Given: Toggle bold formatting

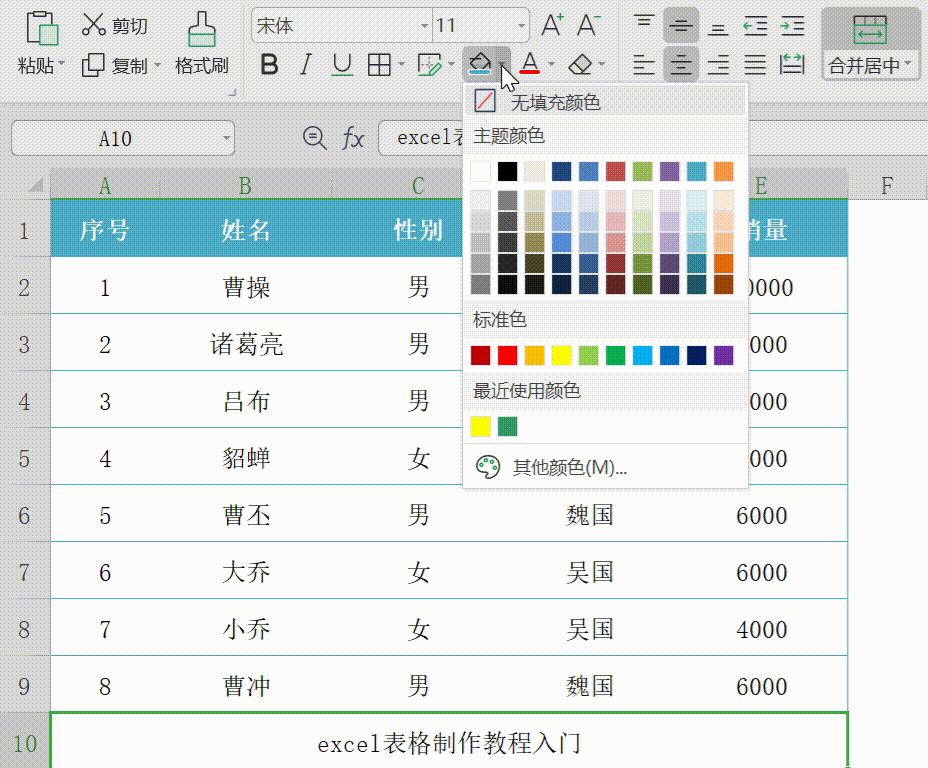Looking at the screenshot, I should (268, 63).
